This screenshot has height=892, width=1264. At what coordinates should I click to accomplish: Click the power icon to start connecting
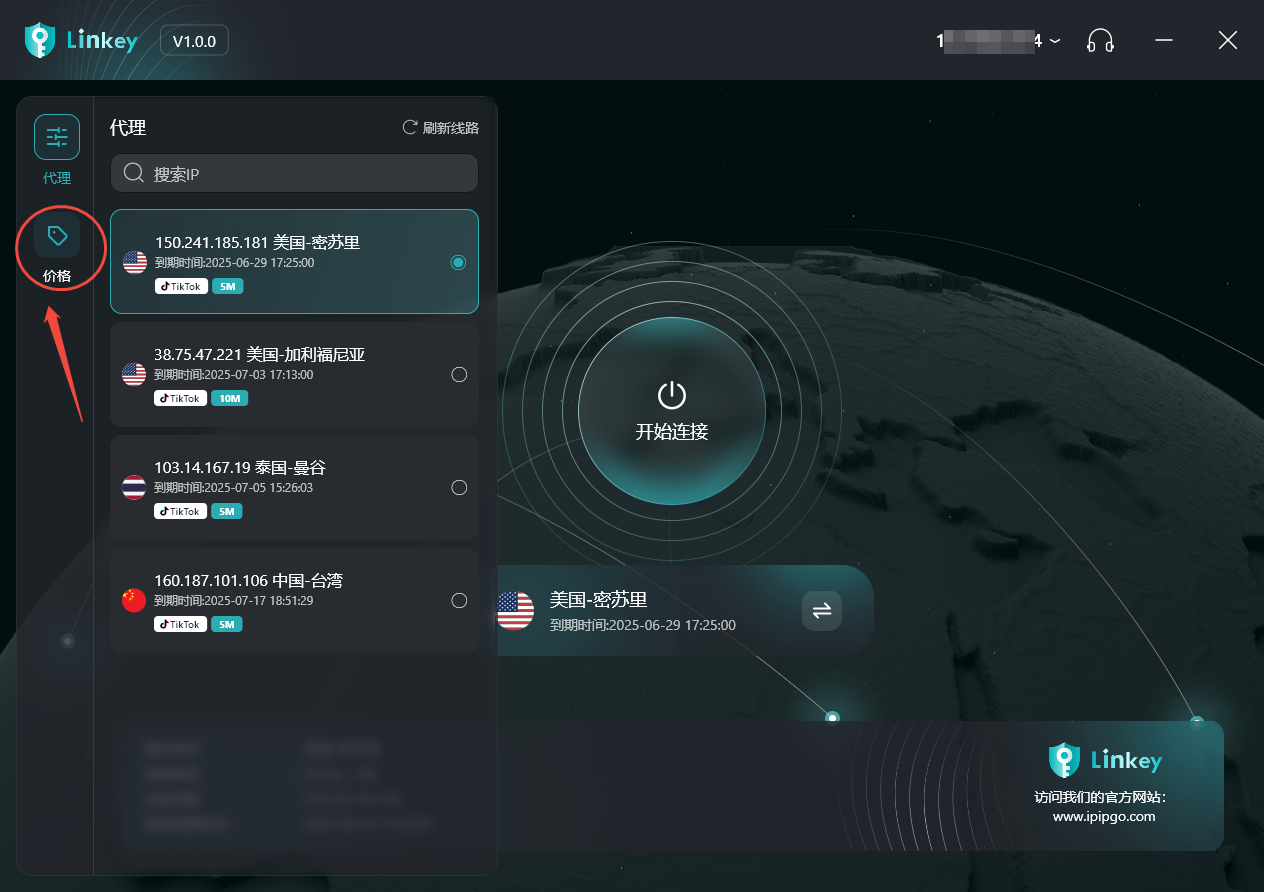pyautogui.click(x=671, y=396)
